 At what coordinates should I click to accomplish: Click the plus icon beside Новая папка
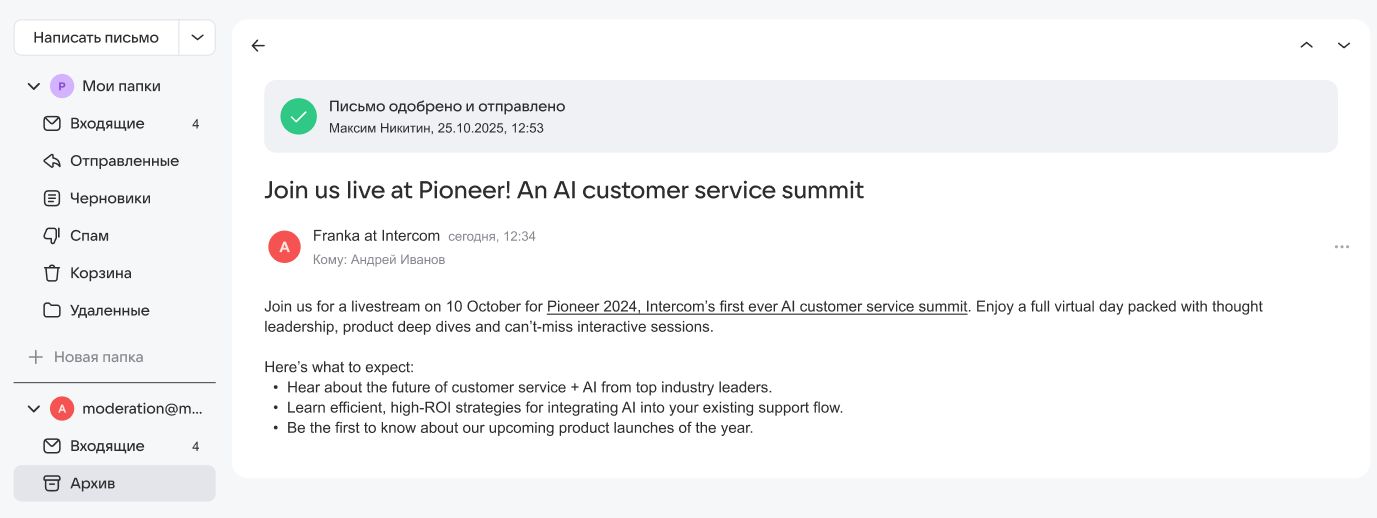pos(36,357)
